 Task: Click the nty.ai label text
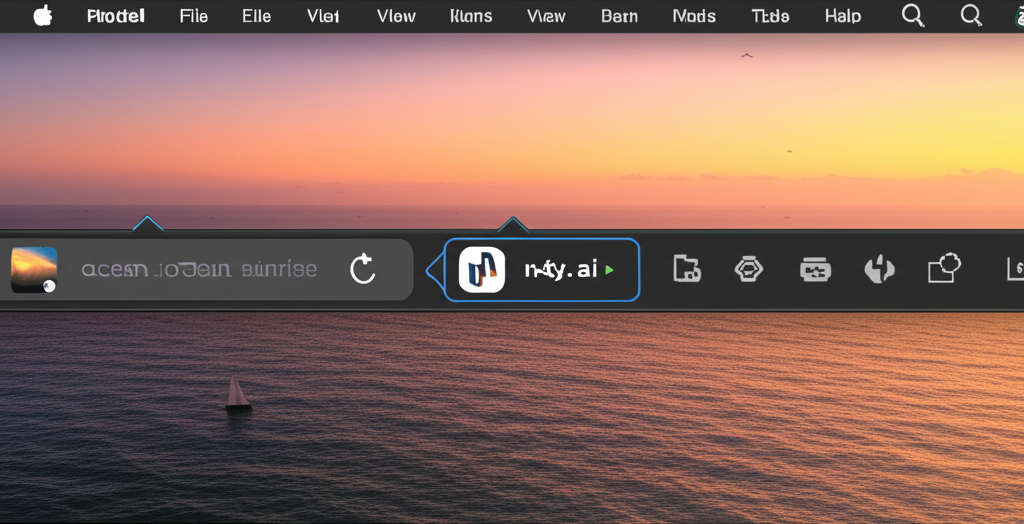click(x=560, y=270)
